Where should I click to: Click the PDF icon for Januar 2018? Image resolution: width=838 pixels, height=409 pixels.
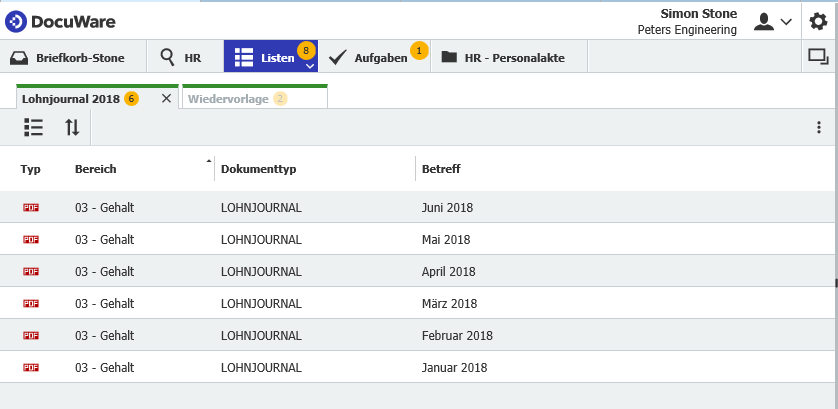pyautogui.click(x=31, y=368)
